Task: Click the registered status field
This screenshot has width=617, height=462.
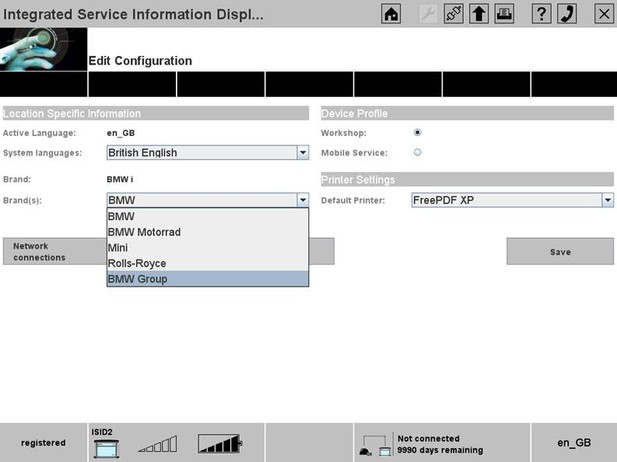Action: (x=43, y=443)
